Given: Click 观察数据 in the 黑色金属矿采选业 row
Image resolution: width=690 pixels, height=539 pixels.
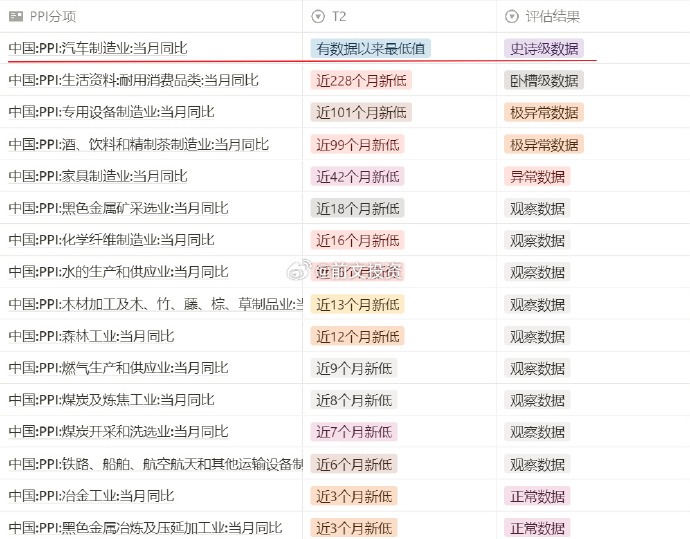Looking at the screenshot, I should point(537,208).
